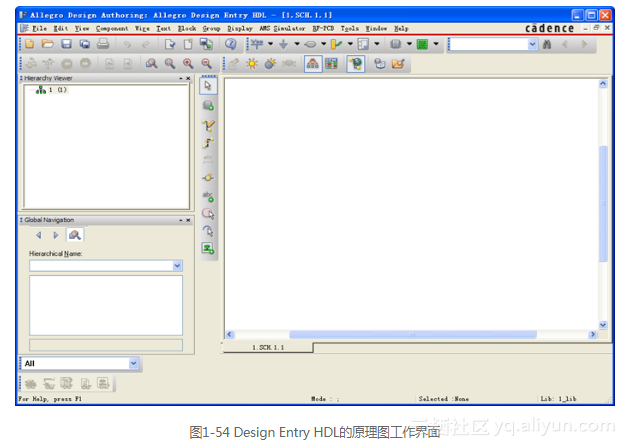
Task: Open the Hierarchical Name combo box dropdown
Action: (177, 266)
